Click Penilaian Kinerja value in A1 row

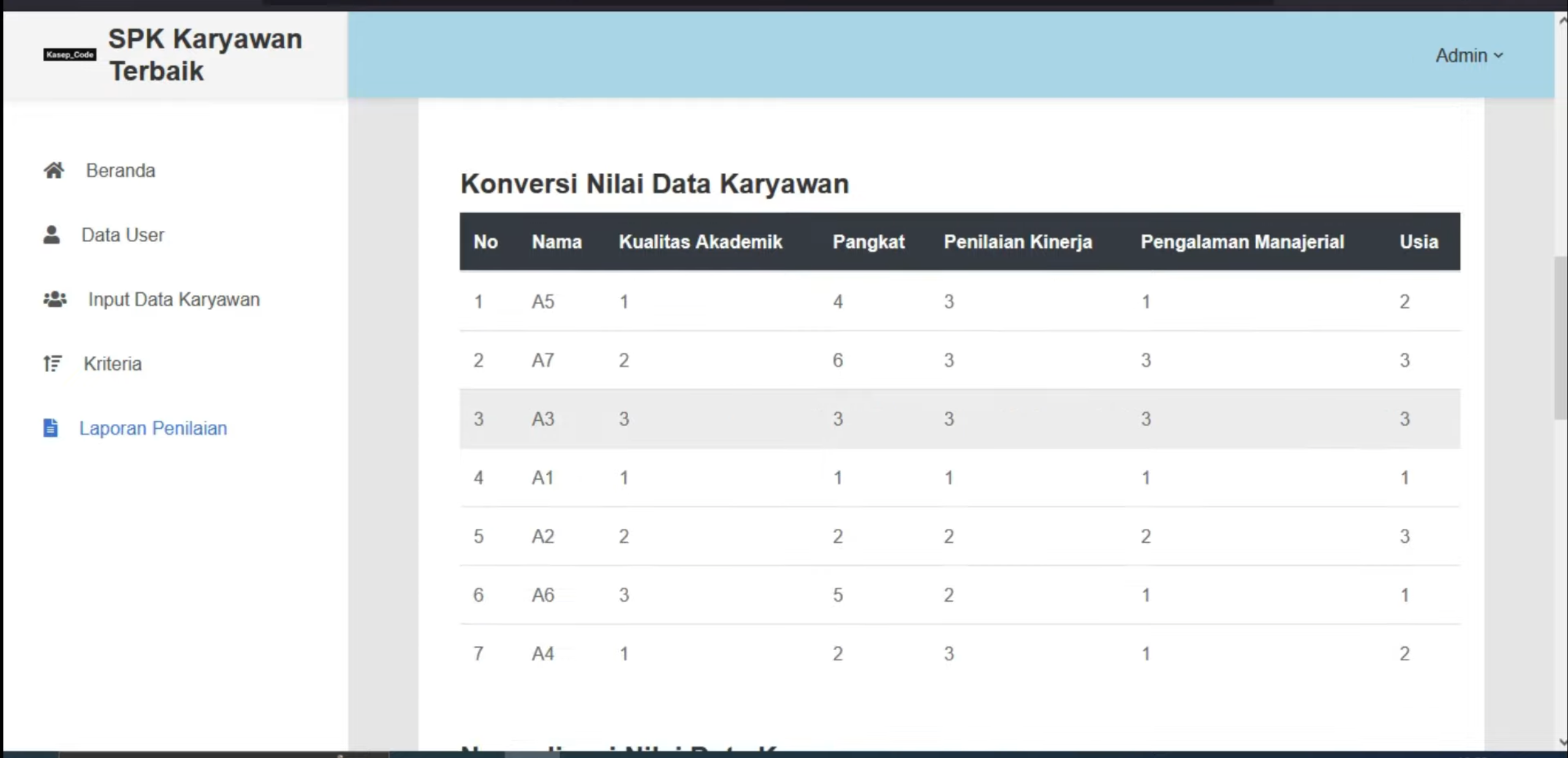click(949, 478)
